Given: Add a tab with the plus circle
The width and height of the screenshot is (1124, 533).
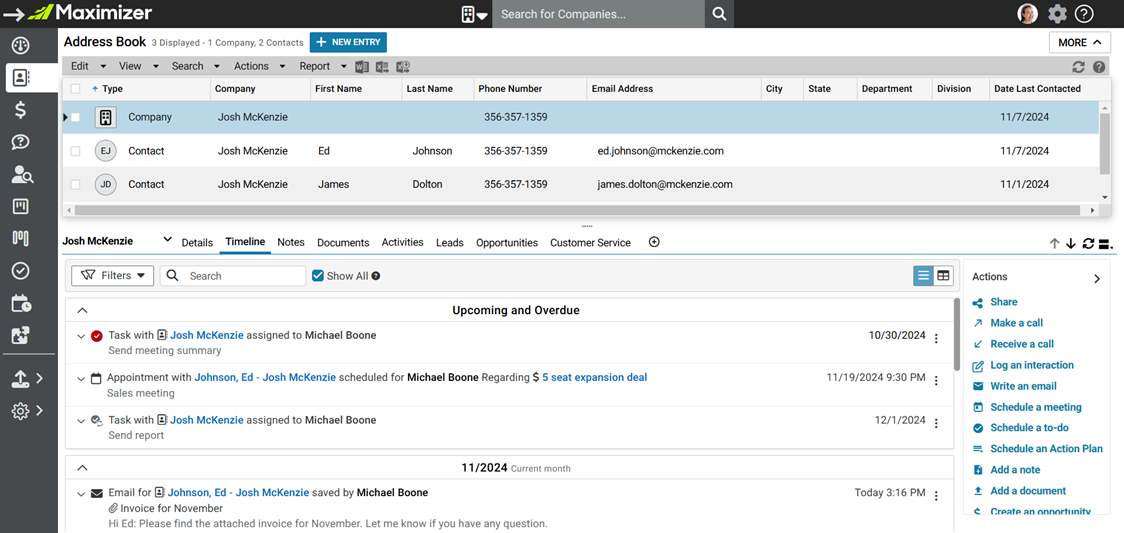Looking at the screenshot, I should [x=654, y=242].
